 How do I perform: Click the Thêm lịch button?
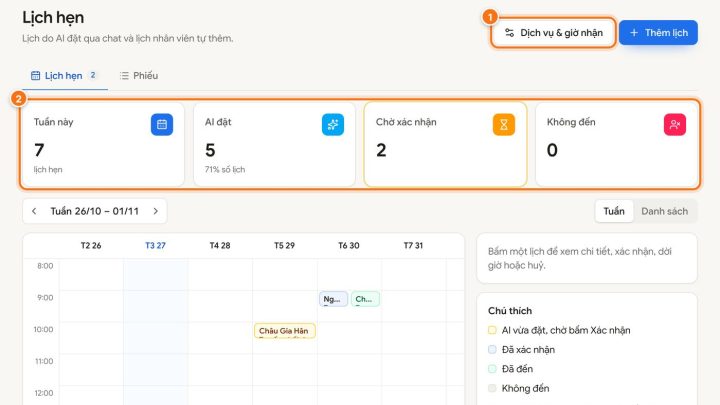[658, 33]
